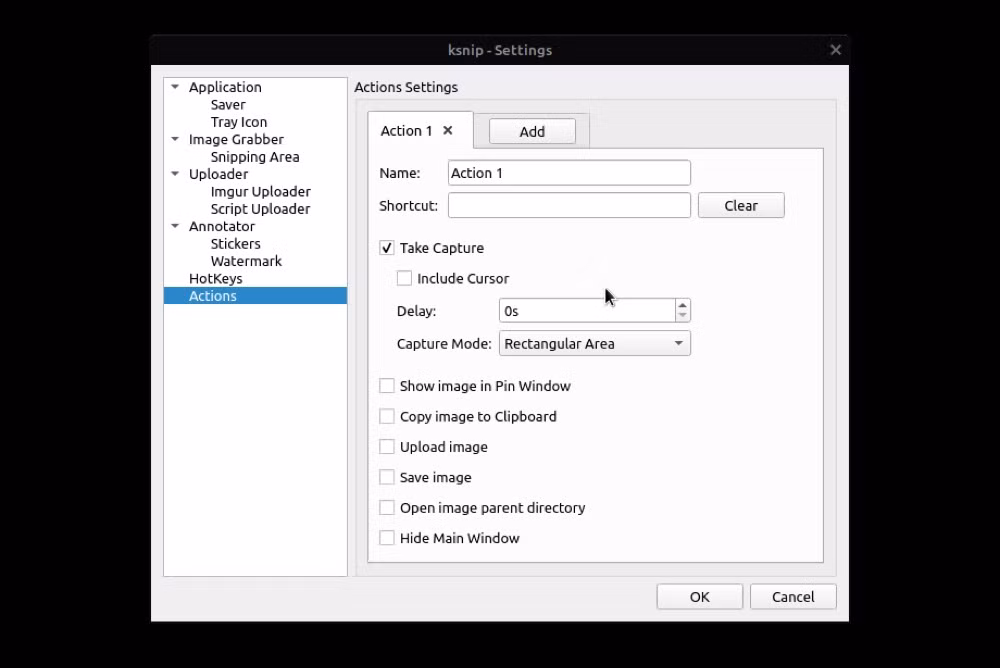Check the Hide Main Window option
This screenshot has height=668, width=1000.
click(x=386, y=538)
